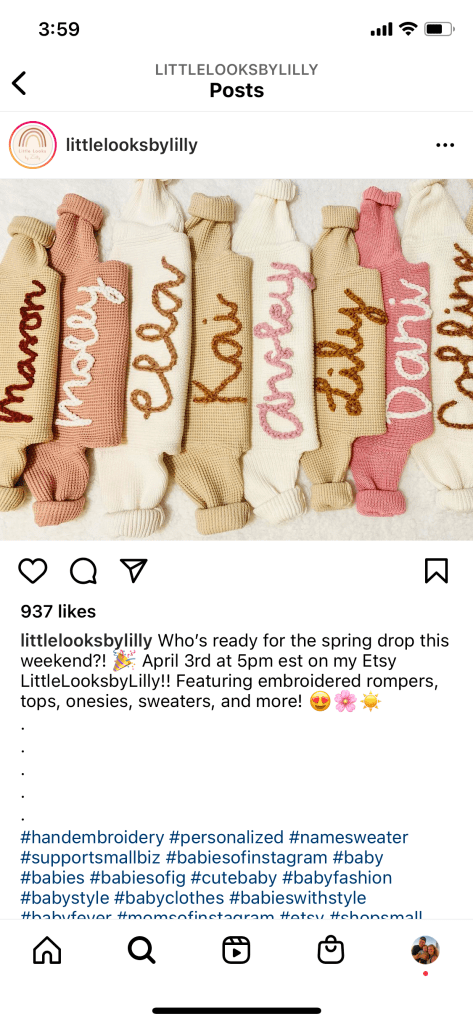Open Search tab magnifier
This screenshot has width=473, height=1024.
[142, 950]
